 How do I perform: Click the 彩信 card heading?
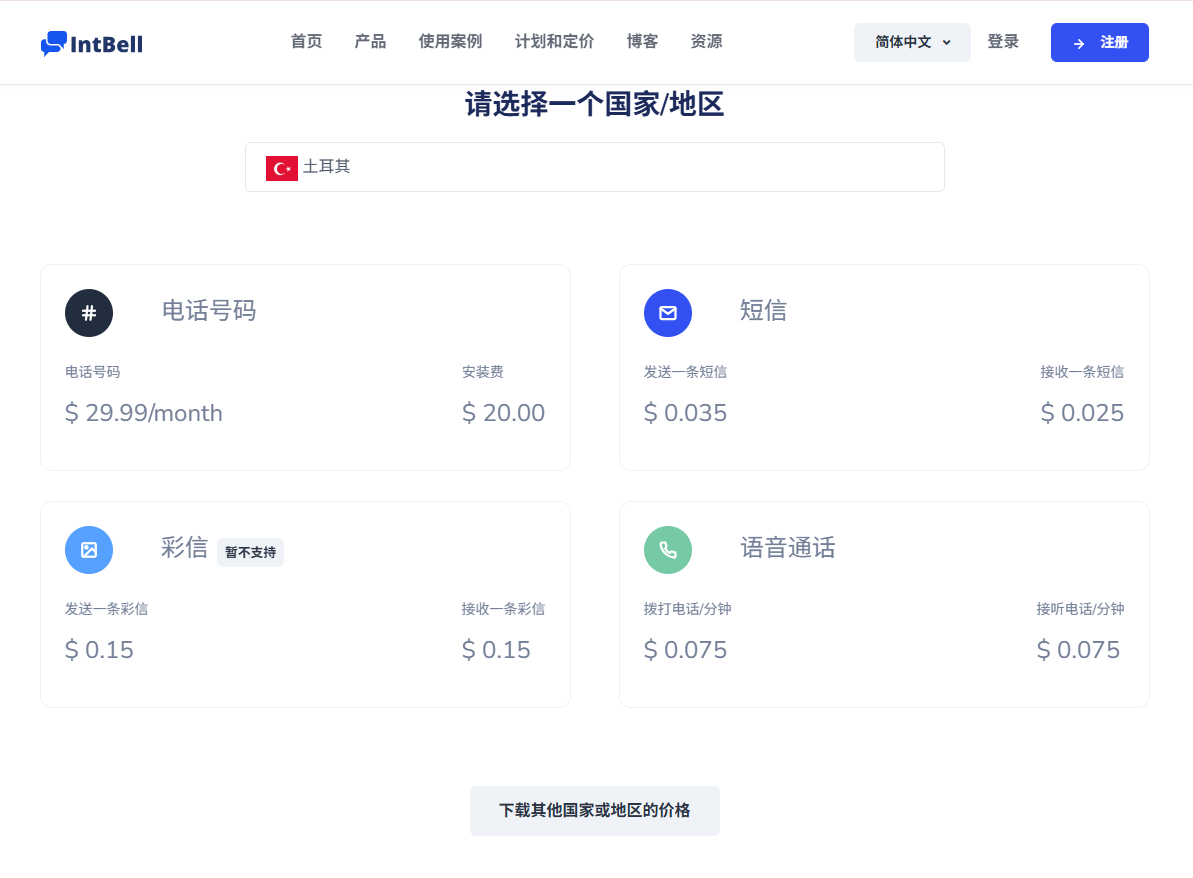184,548
